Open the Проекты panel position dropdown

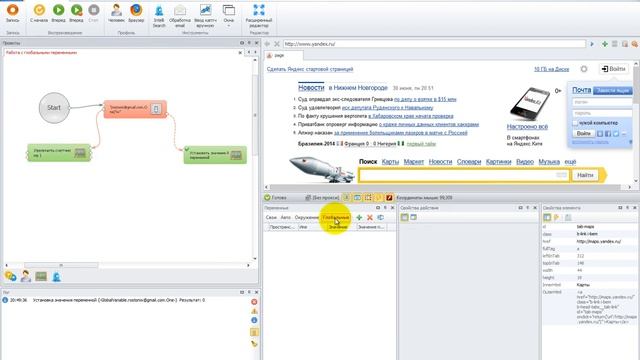tap(242, 43)
